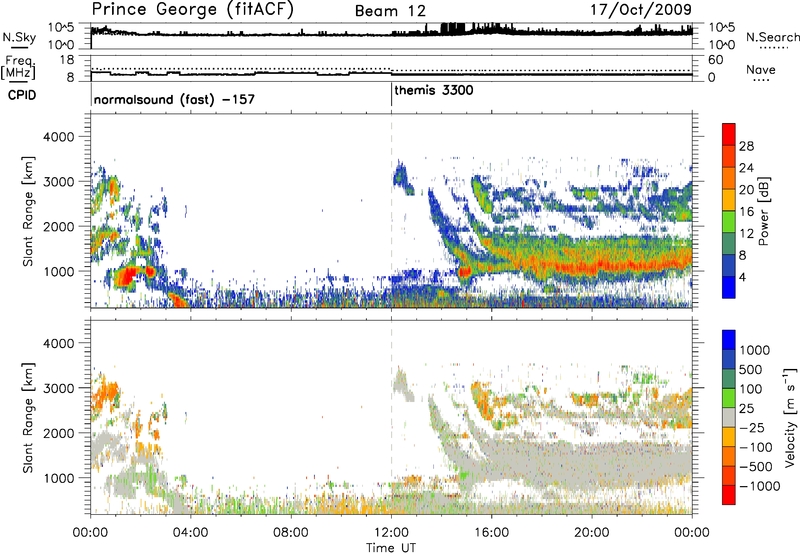800x554 pixels.
Task: Click the '16:00' time axis tick label
Action: [x=491, y=533]
